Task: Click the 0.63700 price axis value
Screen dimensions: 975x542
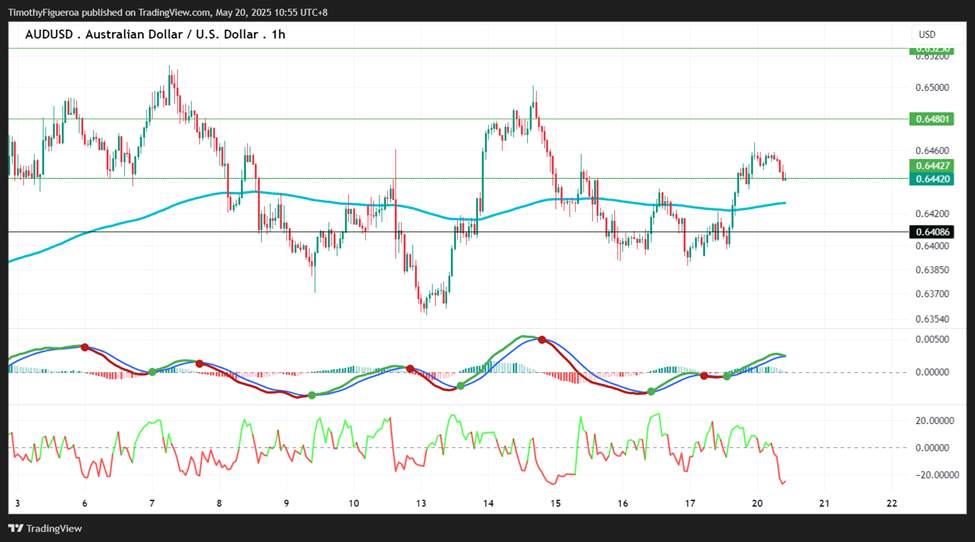Action: (932, 293)
